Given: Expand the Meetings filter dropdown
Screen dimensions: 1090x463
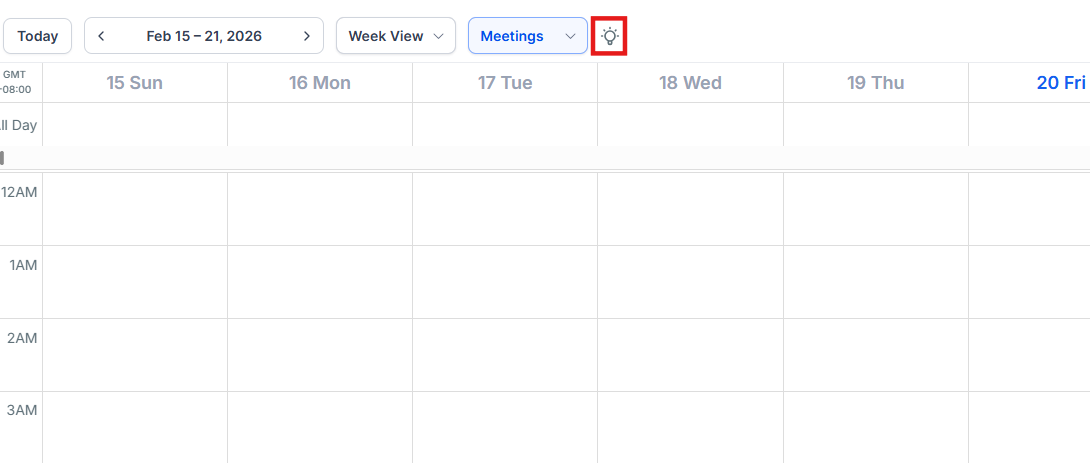Looking at the screenshot, I should click(527, 36).
